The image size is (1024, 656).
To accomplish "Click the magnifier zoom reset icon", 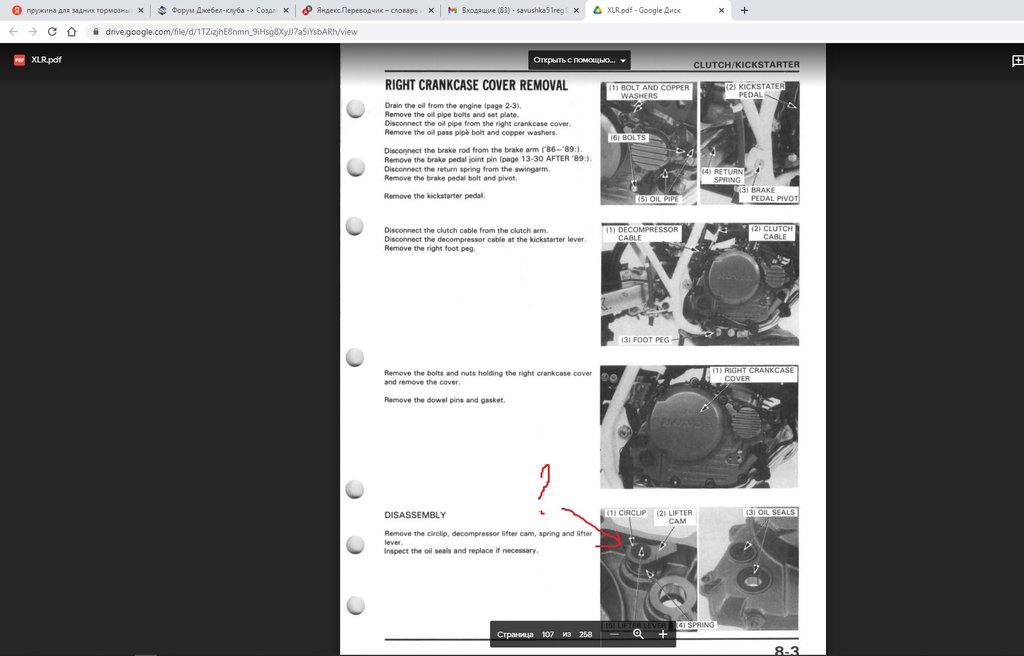I will click(638, 634).
